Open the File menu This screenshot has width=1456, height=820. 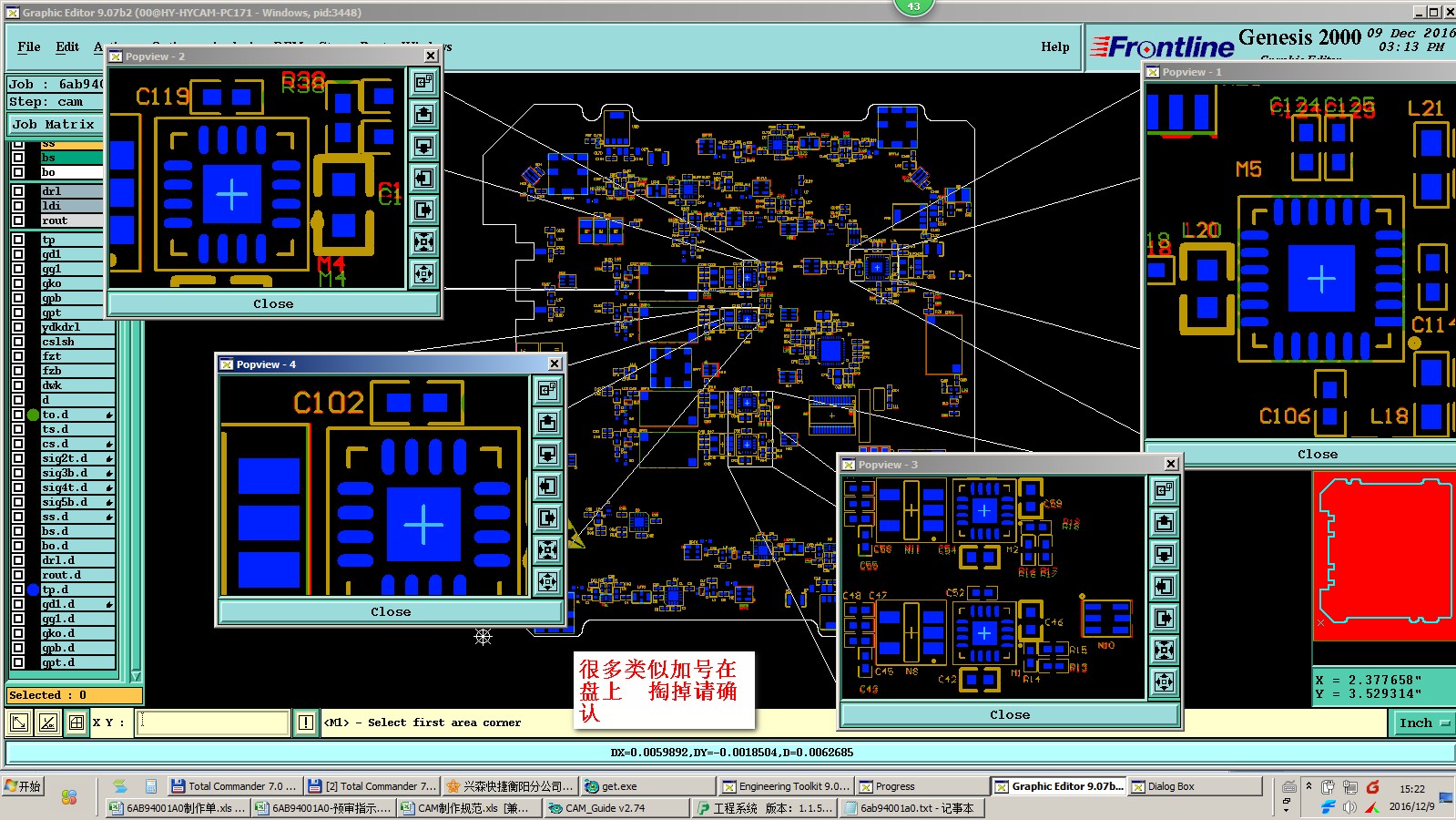[x=29, y=46]
